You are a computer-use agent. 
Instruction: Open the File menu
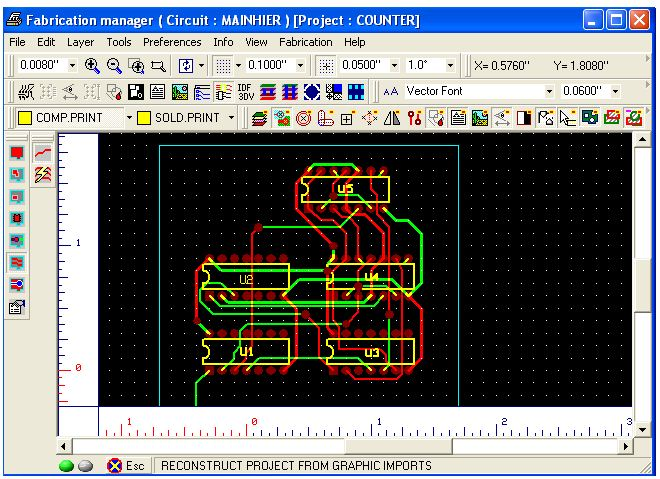(x=17, y=42)
